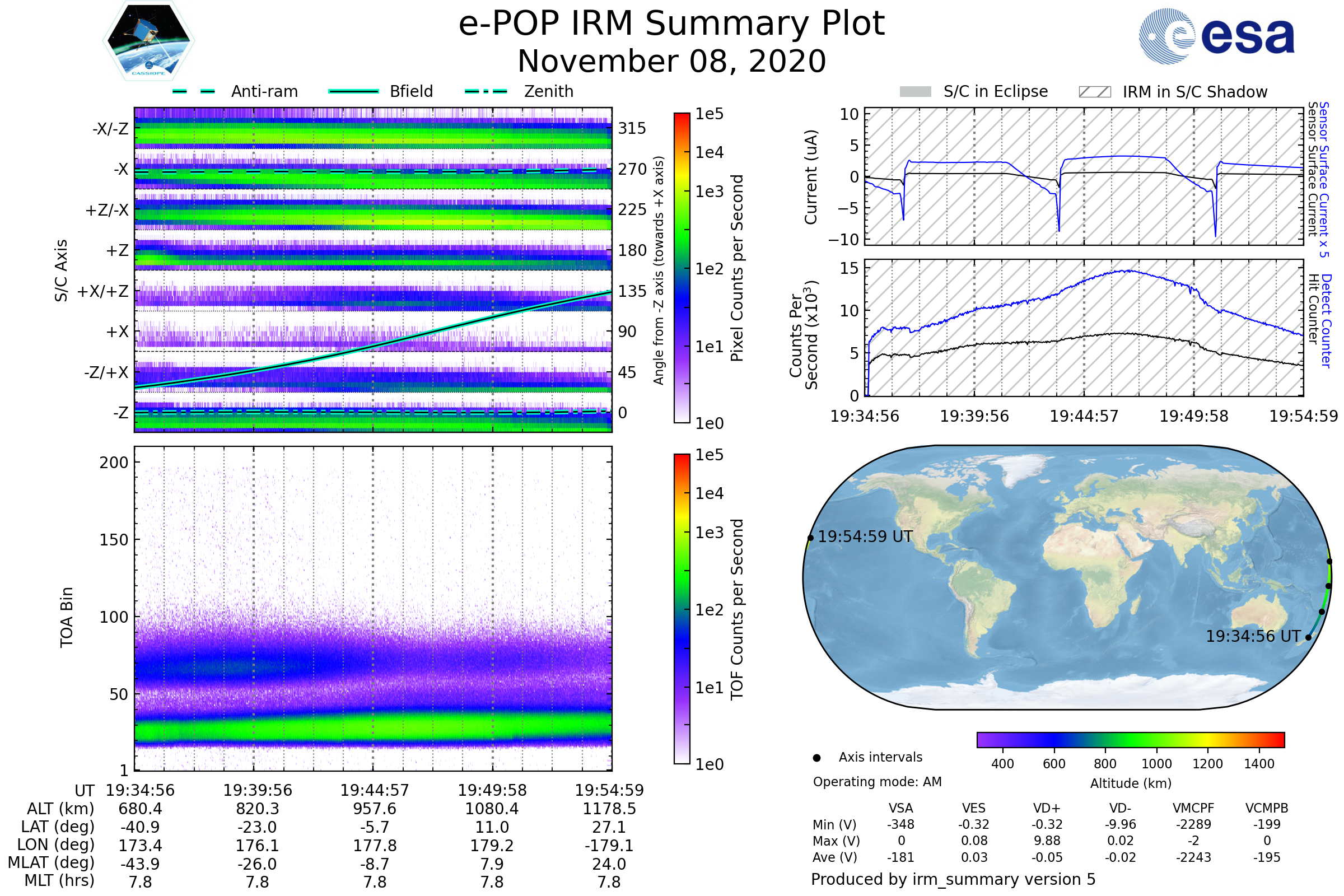This screenshot has height=896, width=1344.
Task: Click the CASSIOPE mission logo
Action: tap(148, 41)
